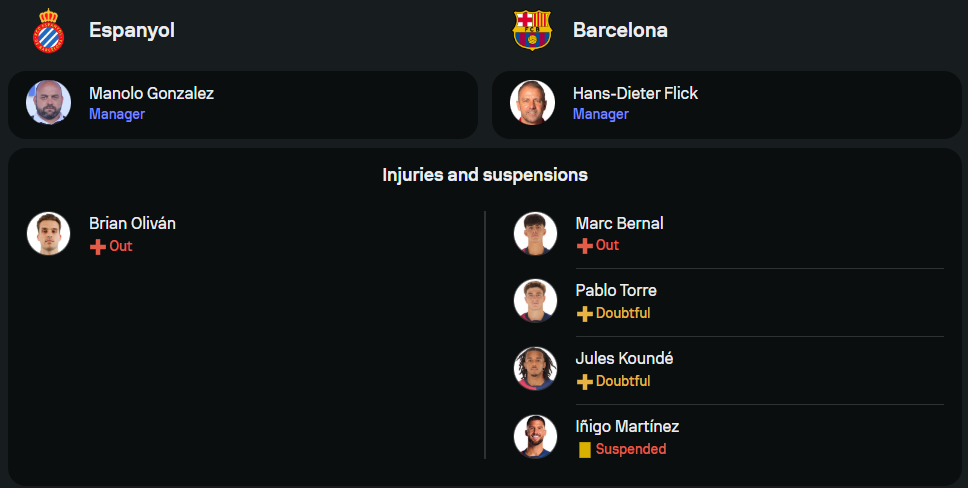
Task: Open Jules Koundé's player avatar
Action: click(535, 369)
